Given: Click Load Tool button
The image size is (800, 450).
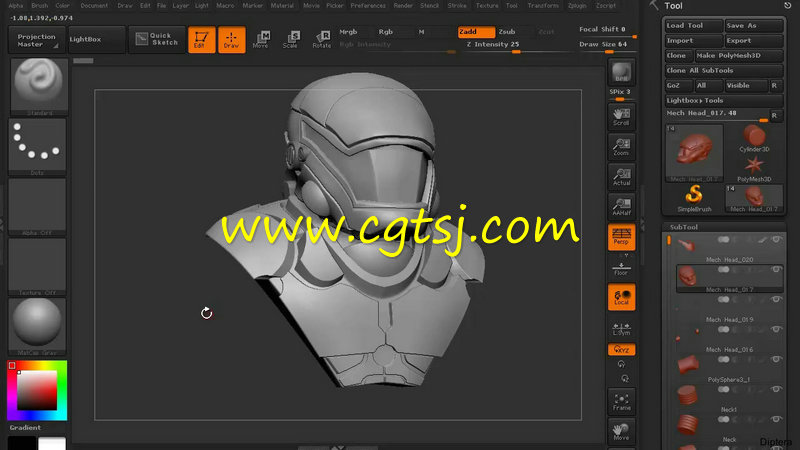Looking at the screenshot, I should point(693,26).
